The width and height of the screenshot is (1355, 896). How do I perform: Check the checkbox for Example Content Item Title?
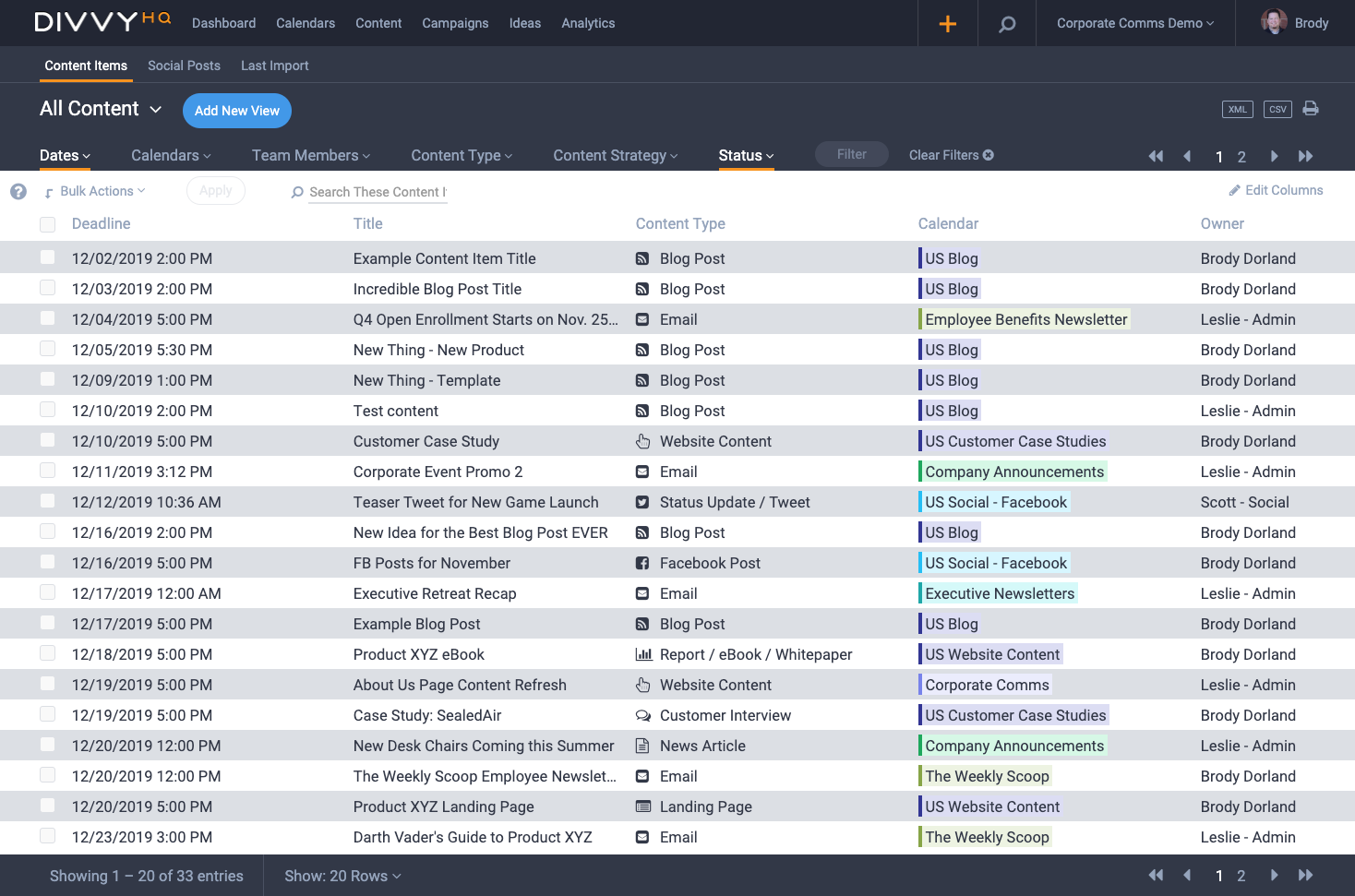(47, 258)
